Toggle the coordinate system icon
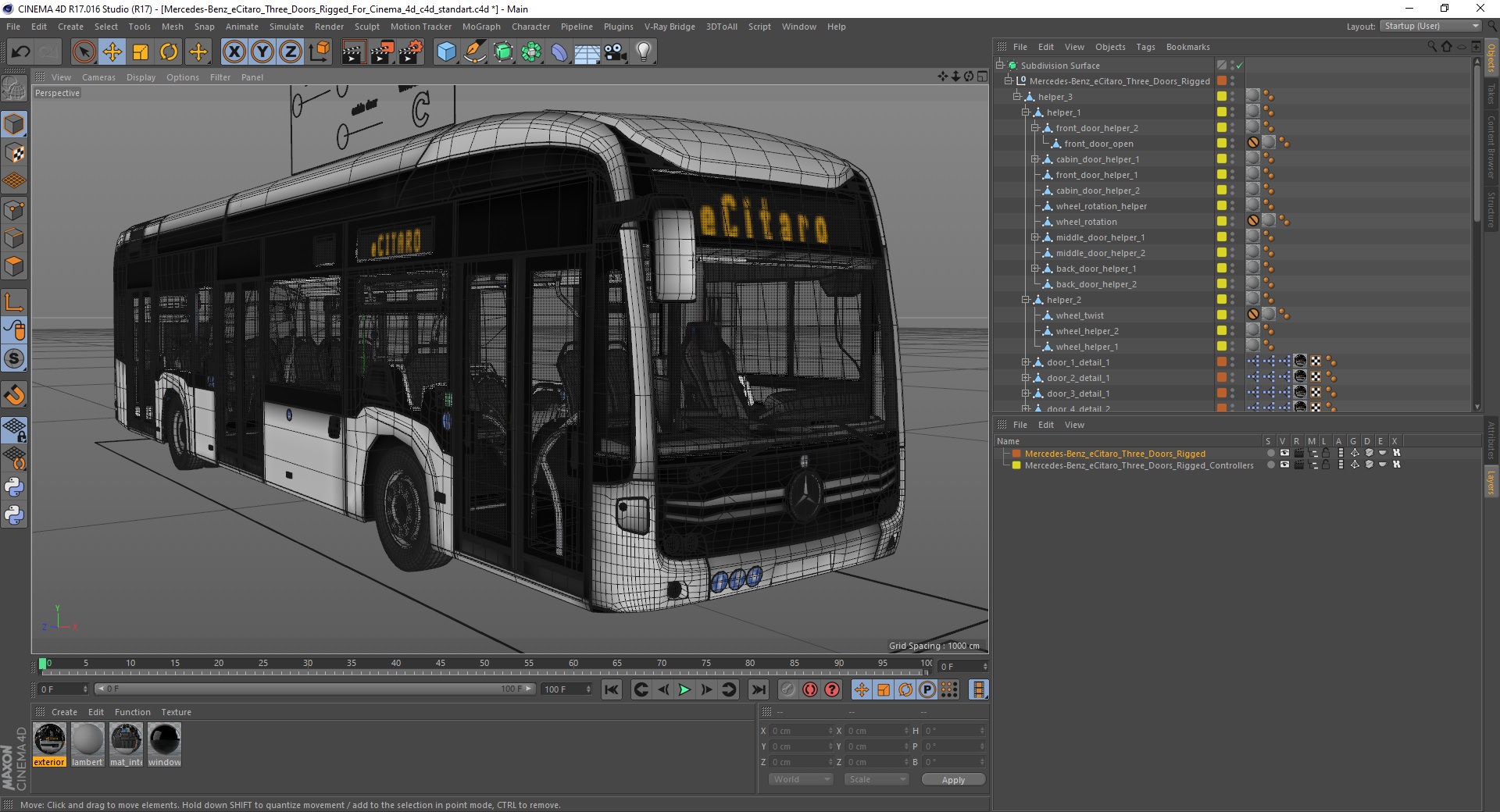Viewport: 1500px width, 812px height. pos(319,52)
